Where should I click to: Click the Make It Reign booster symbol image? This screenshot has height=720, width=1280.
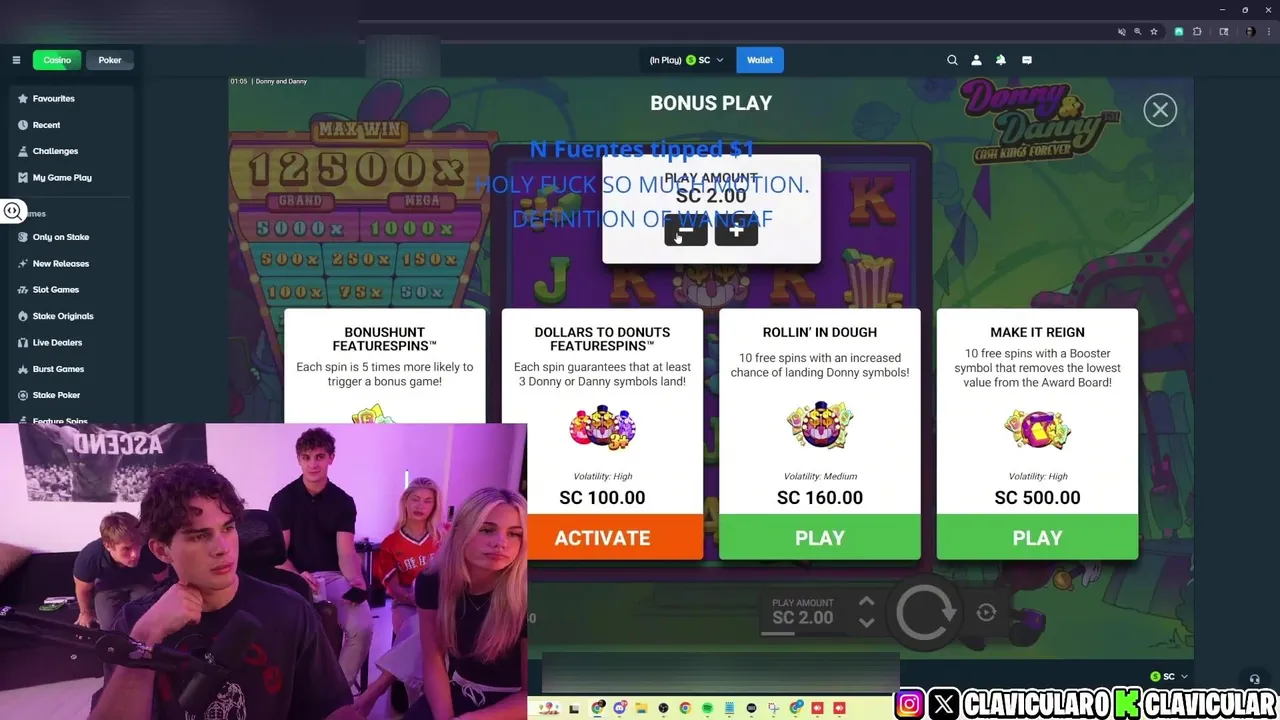1037,429
